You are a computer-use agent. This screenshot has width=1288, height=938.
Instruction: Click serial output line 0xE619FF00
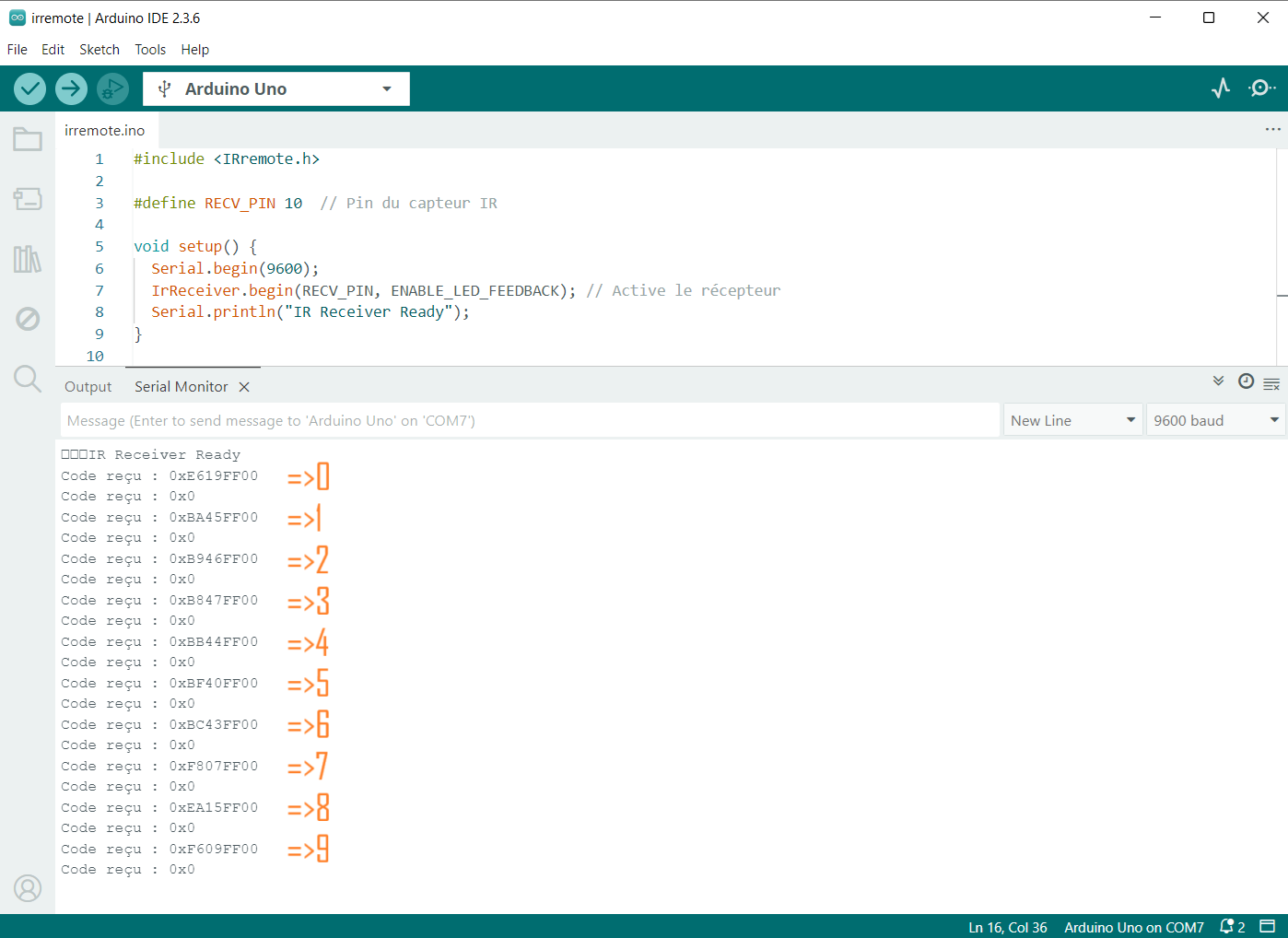tap(159, 475)
